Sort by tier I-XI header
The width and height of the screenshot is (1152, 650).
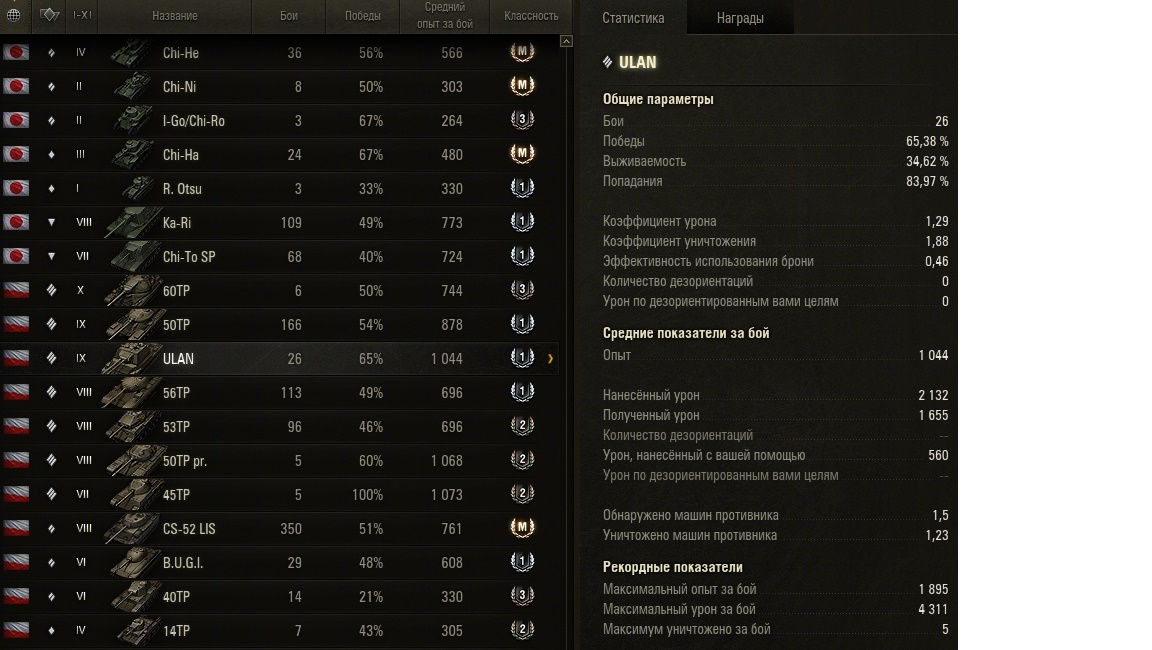[x=82, y=15]
